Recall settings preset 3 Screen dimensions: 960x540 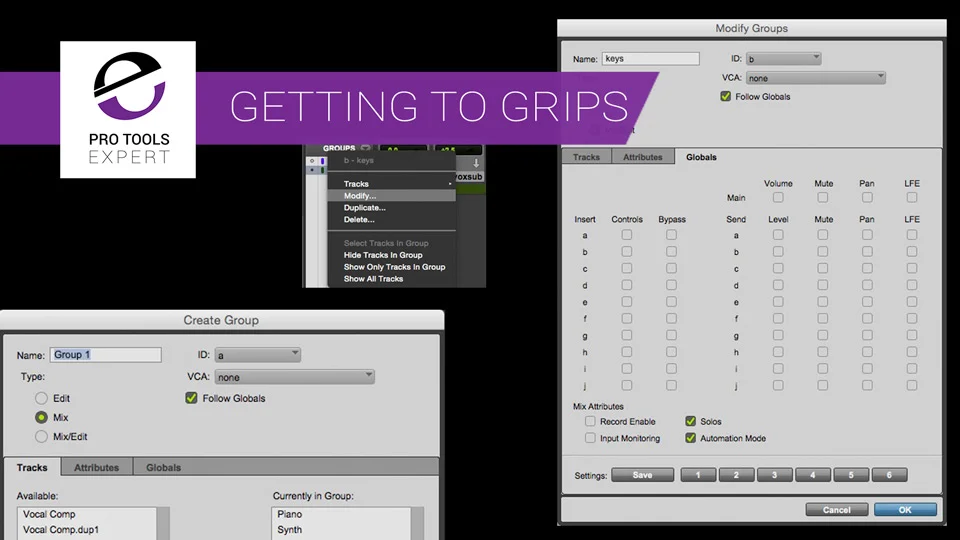(774, 474)
